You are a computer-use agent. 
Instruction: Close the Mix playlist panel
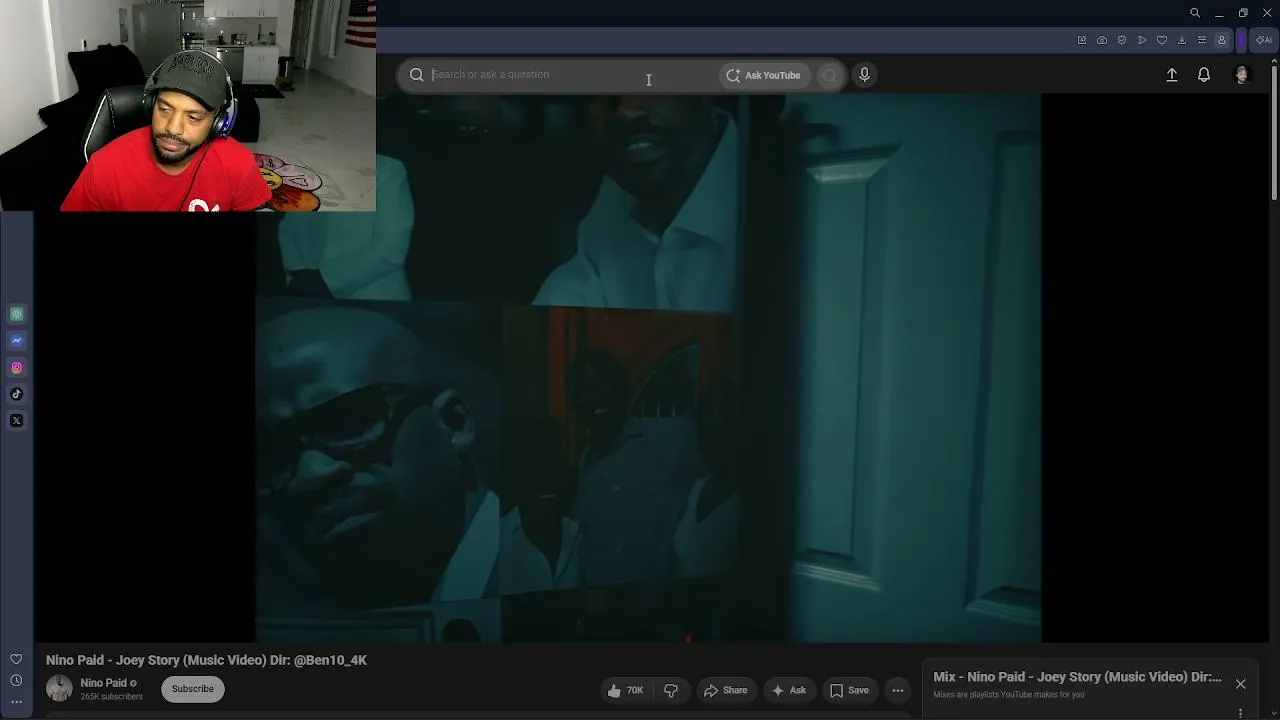point(1240,684)
